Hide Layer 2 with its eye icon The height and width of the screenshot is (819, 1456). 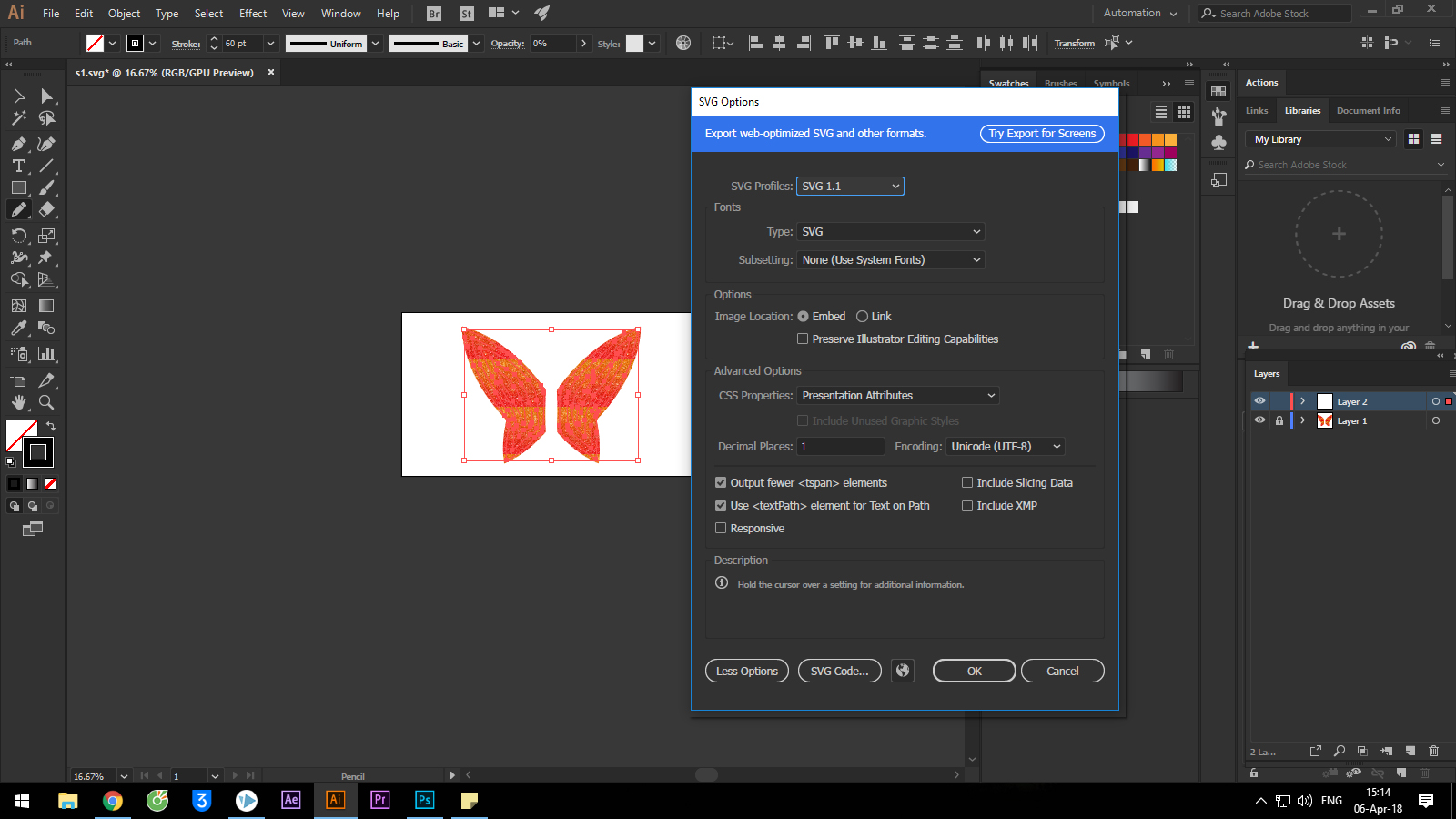tap(1259, 400)
